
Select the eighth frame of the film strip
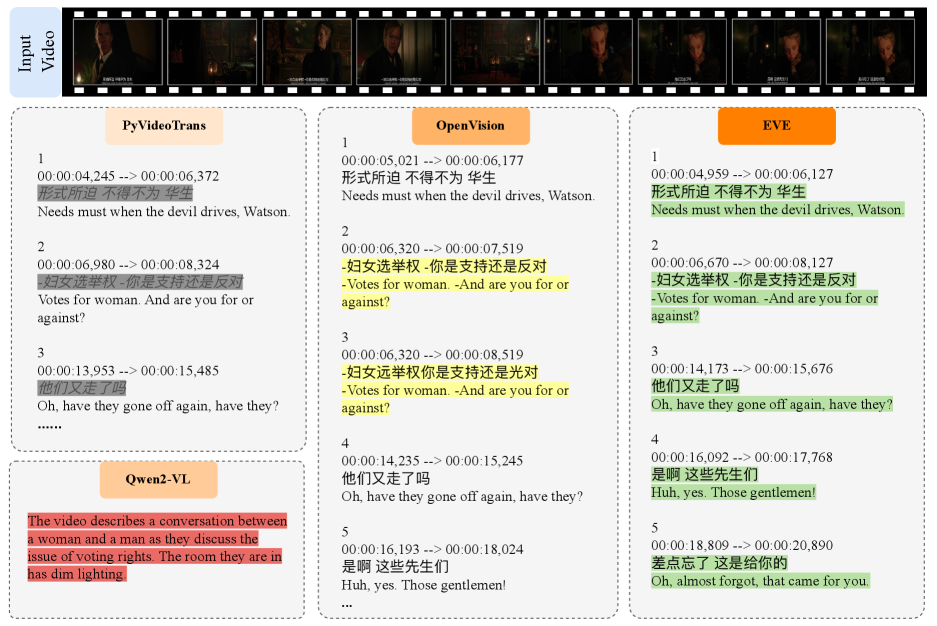click(x=776, y=52)
